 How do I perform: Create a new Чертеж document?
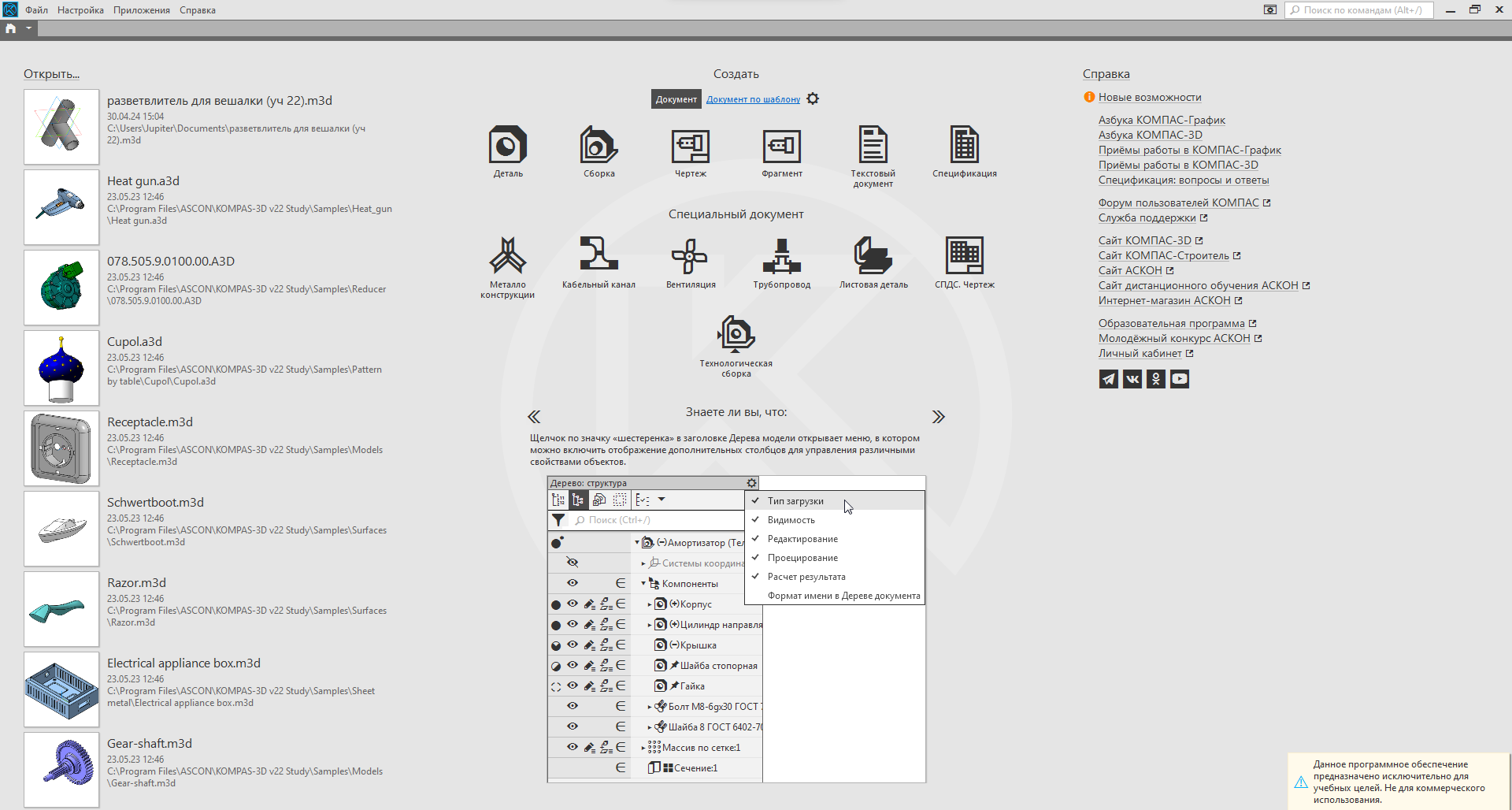tap(691, 151)
